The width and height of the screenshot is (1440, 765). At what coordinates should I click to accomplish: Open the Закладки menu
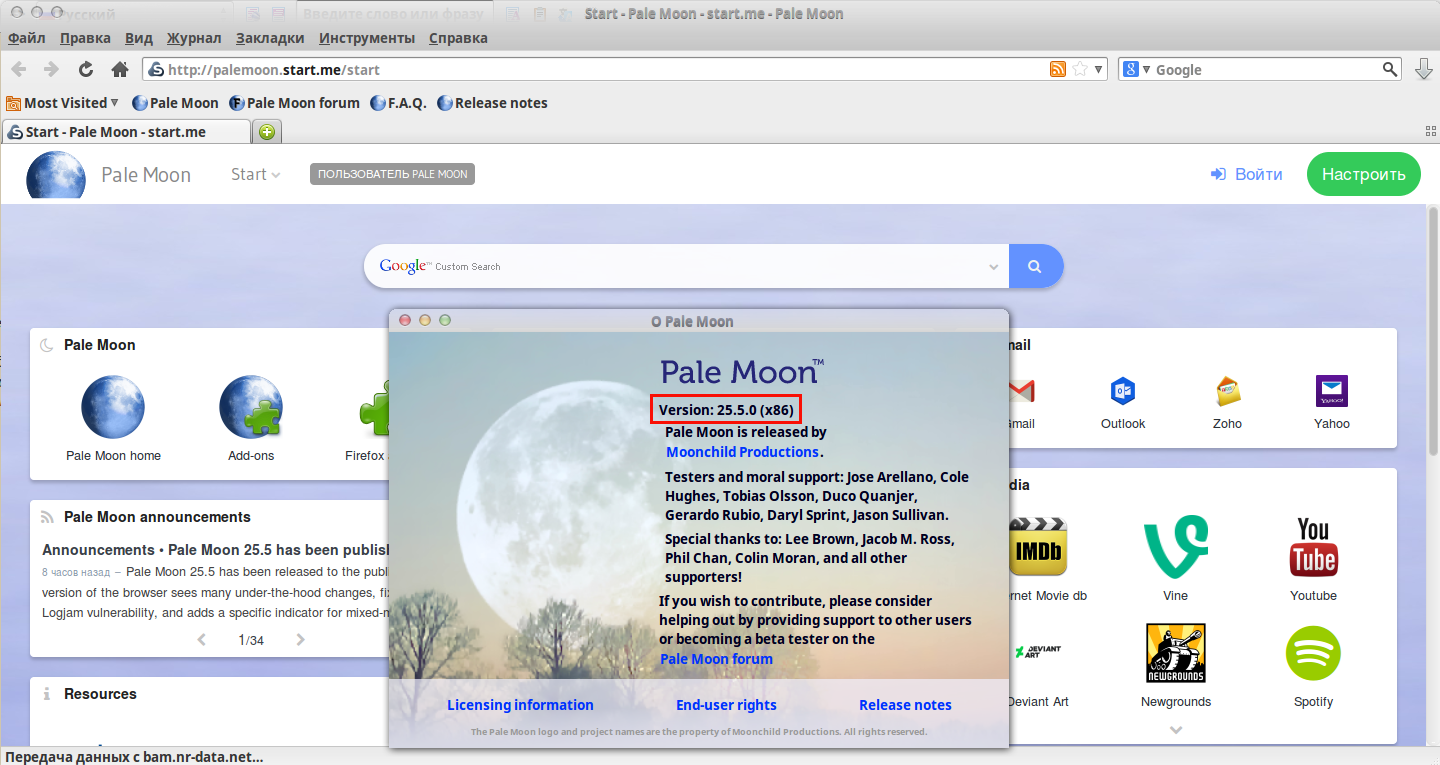(270, 38)
